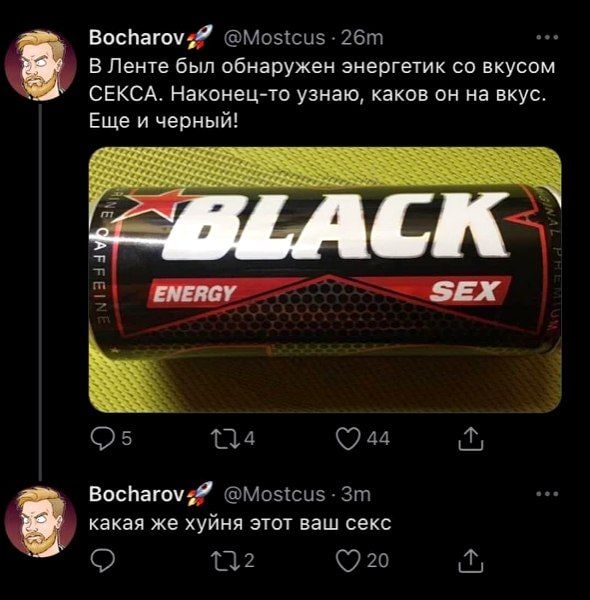This screenshot has width=590, height=600.
Task: Reply to the first tweet with 5 comments
Action: pos(102,439)
